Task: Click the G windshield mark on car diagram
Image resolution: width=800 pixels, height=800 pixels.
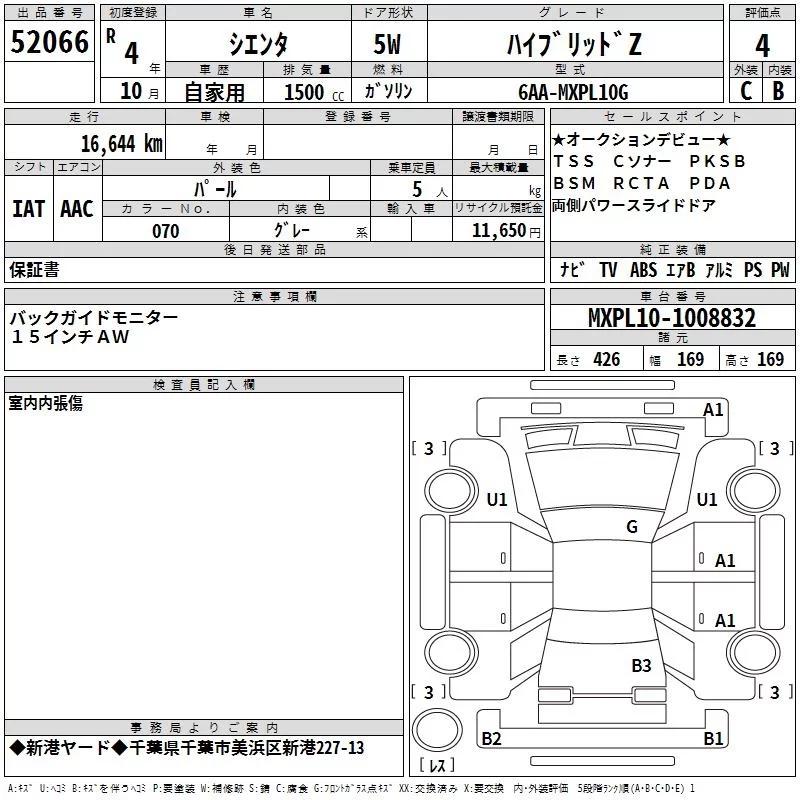Action: click(631, 527)
